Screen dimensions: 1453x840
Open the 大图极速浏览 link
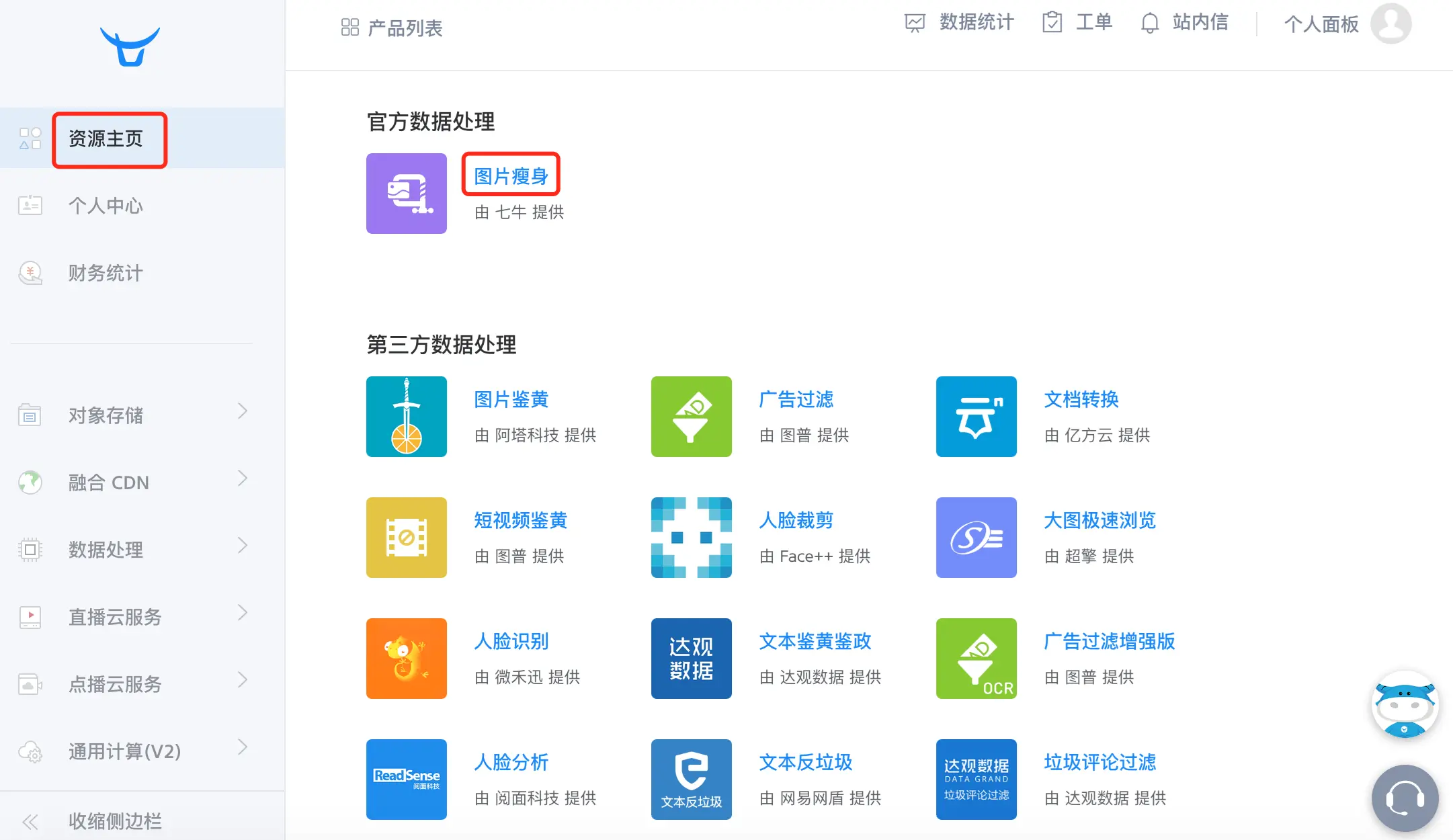pyautogui.click(x=1099, y=520)
